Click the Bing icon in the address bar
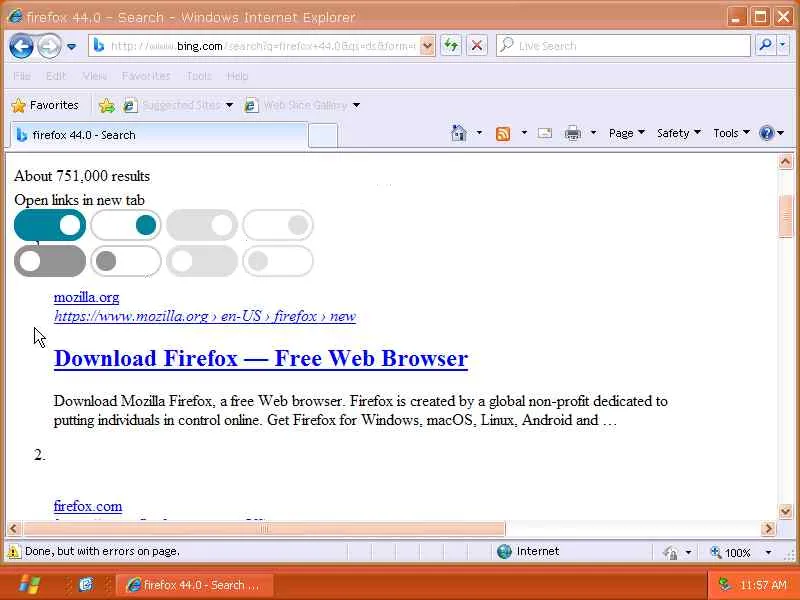This screenshot has height=600, width=800. [x=98, y=46]
